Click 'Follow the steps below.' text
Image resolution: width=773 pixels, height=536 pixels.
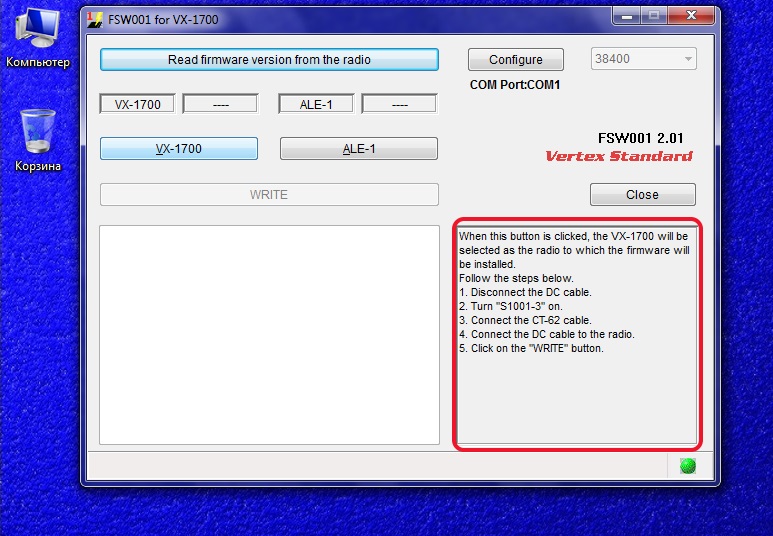[x=516, y=278]
